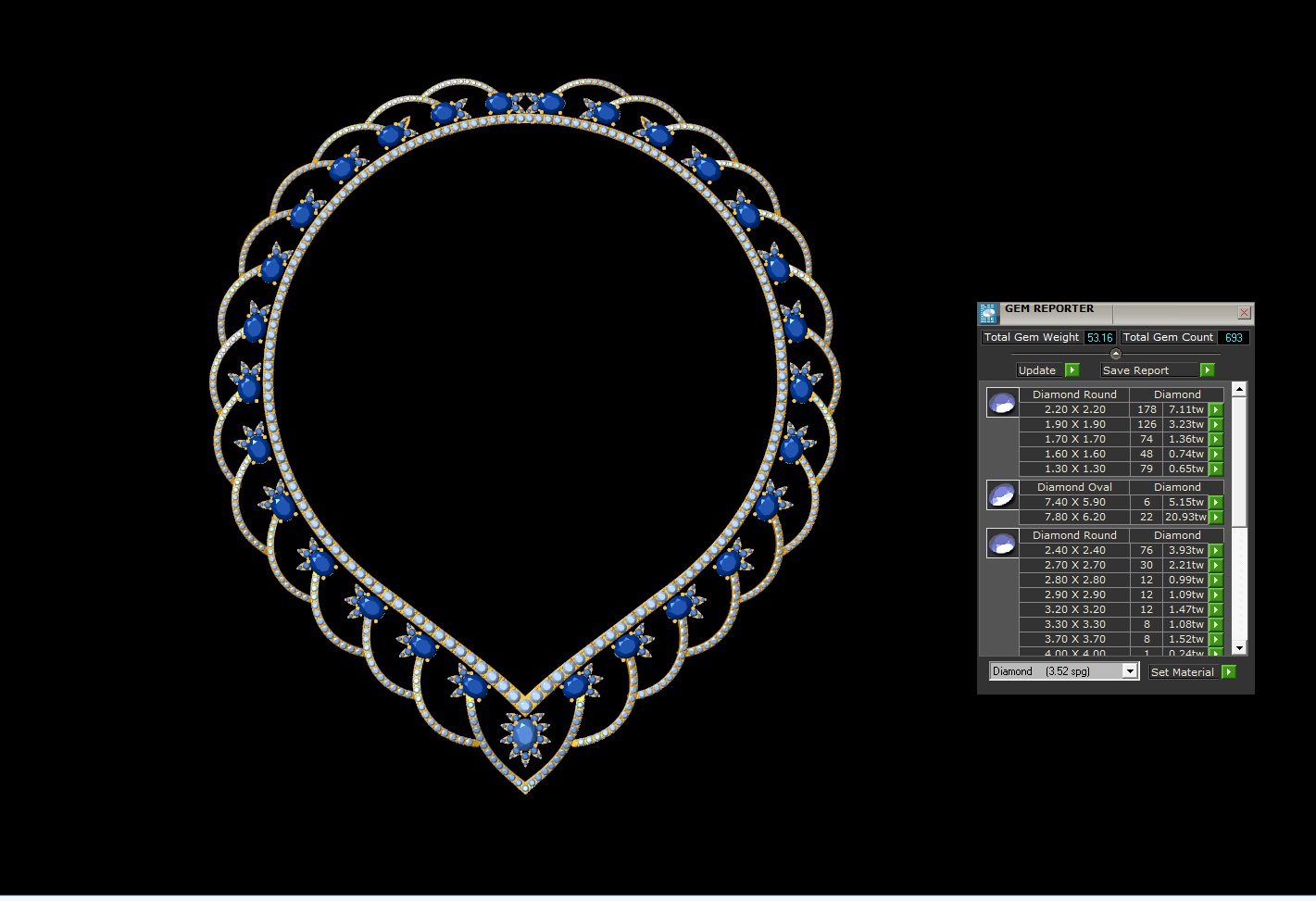The height and width of the screenshot is (901, 1316).
Task: Click the green arrow on the 2.40 X 2.40 row
Action: [1216, 550]
